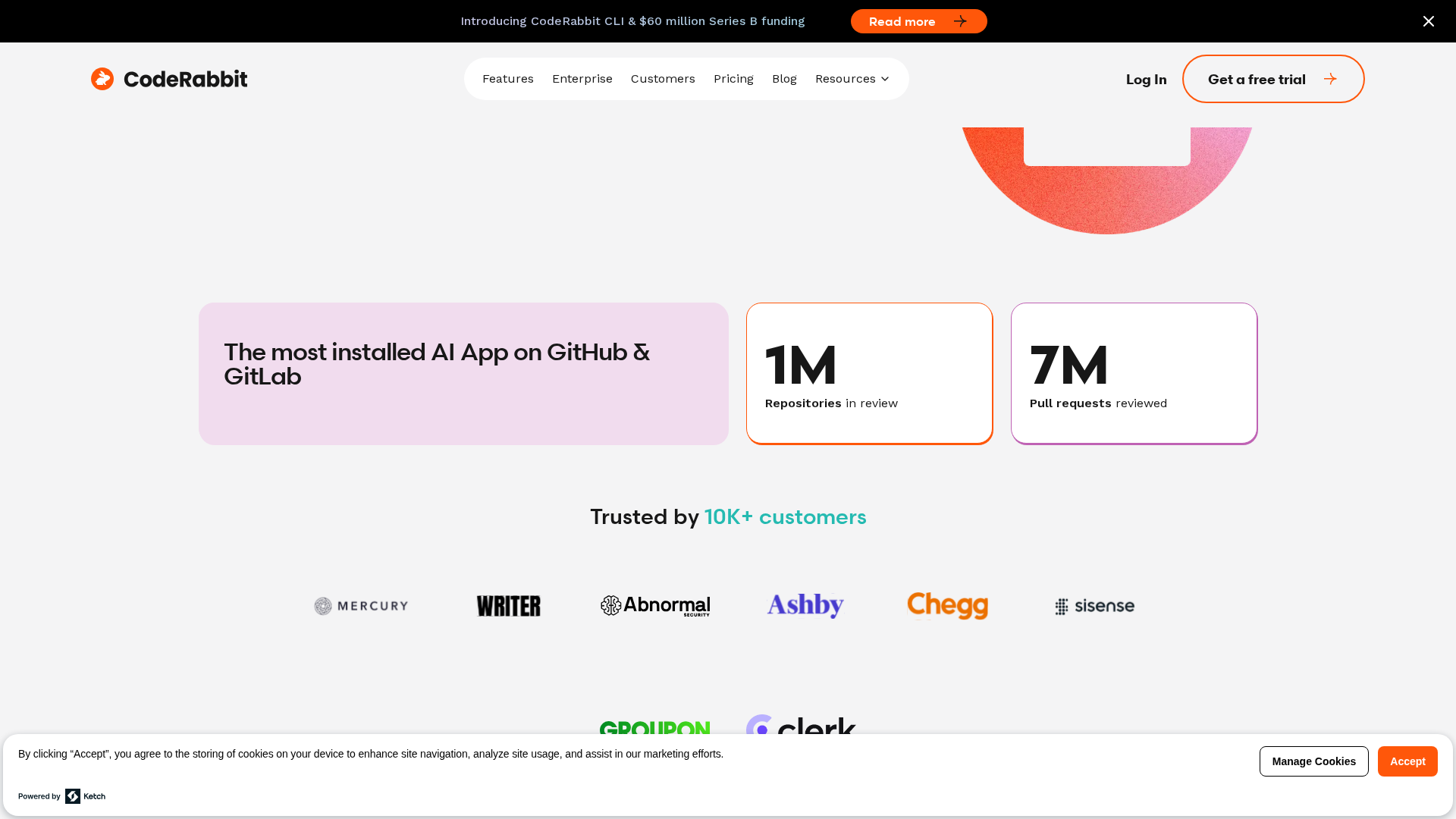Expand the Resources dropdown menu
The image size is (1456, 819).
coord(852,79)
